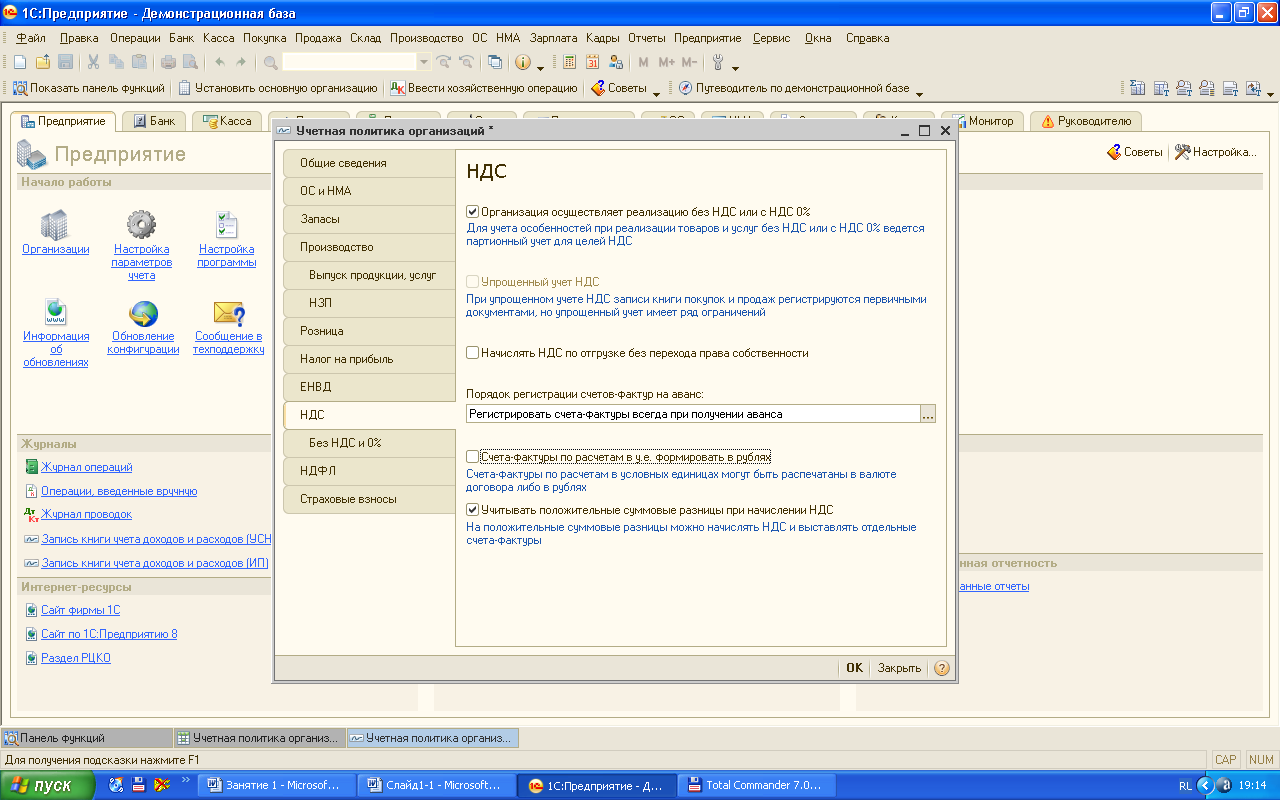Click Ввести хозяйственную операцию toolbar button
Viewport: 1280px width, 800px height.
[x=483, y=88]
